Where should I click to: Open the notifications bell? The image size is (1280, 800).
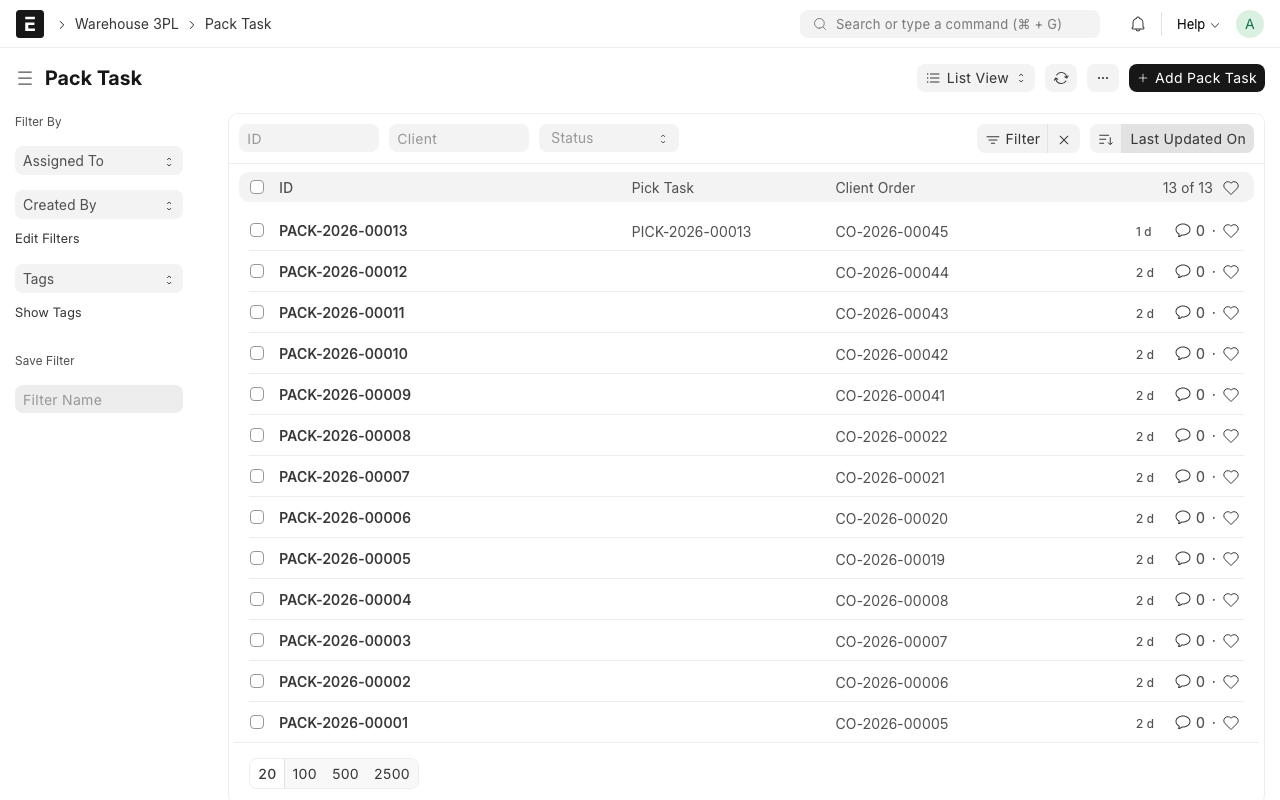click(1138, 24)
